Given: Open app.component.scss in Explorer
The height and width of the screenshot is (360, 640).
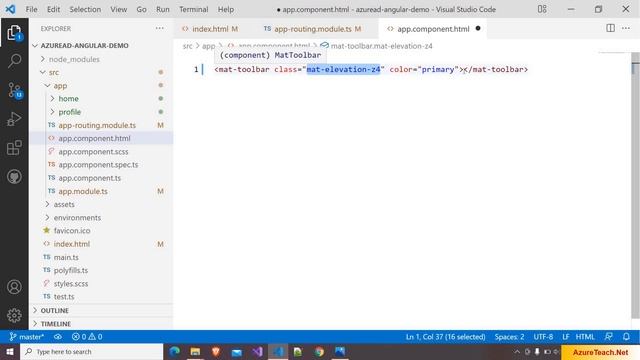Looking at the screenshot, I should pos(93,152).
